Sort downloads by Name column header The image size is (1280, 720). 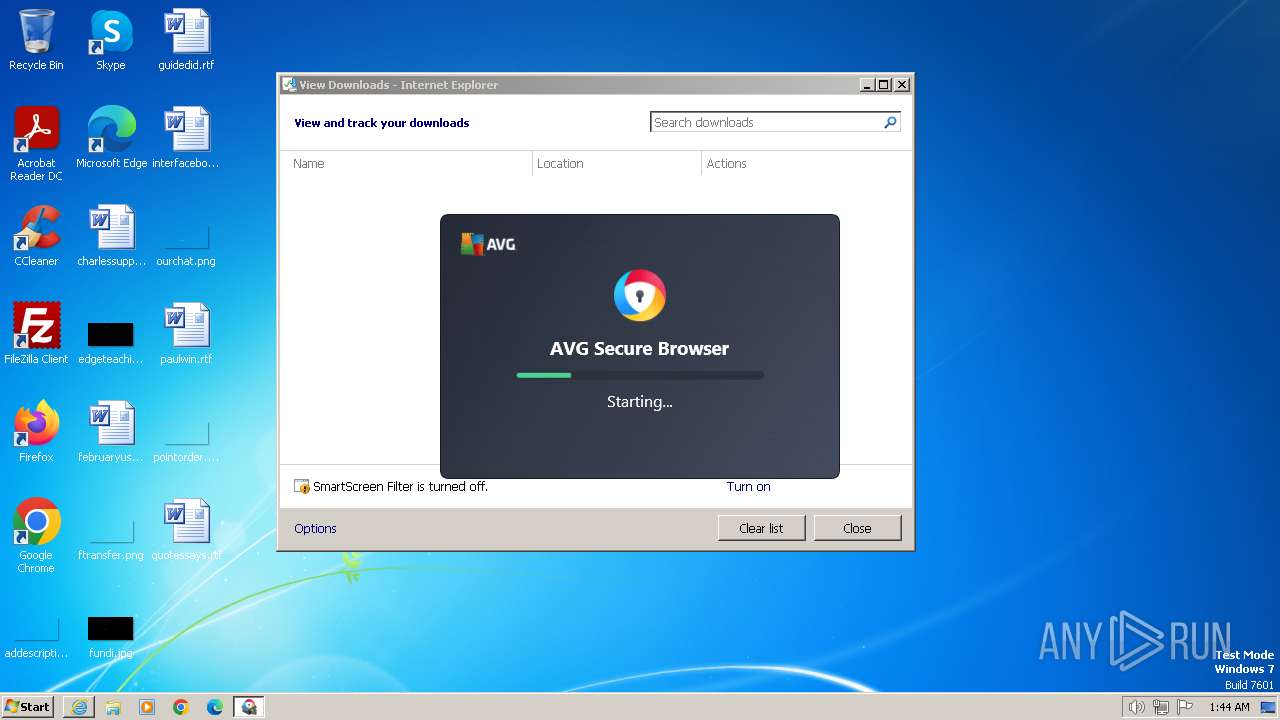(x=406, y=163)
